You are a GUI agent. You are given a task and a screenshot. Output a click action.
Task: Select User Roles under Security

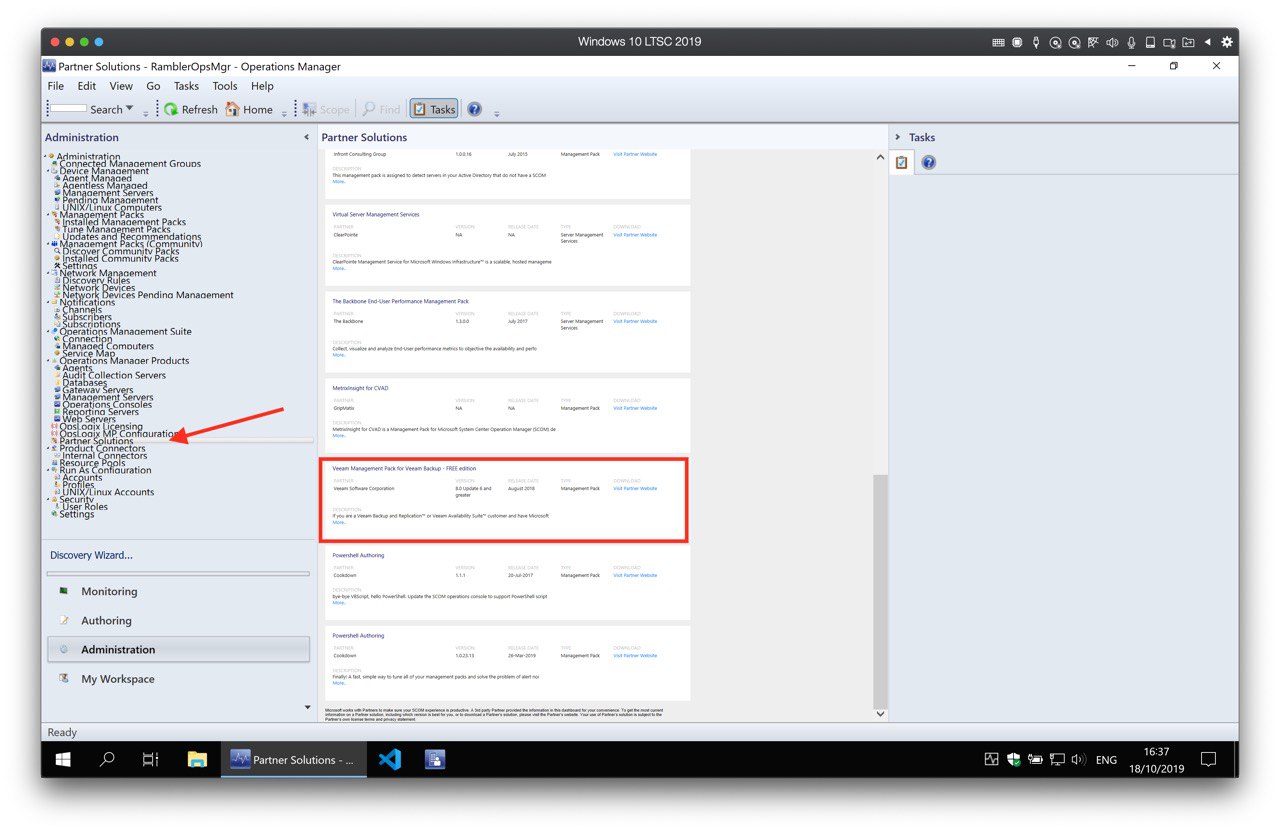[x=85, y=507]
